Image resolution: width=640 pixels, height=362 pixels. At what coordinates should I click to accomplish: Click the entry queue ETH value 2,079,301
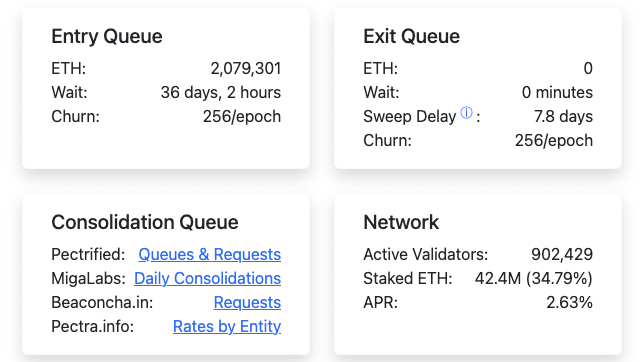coord(246,69)
